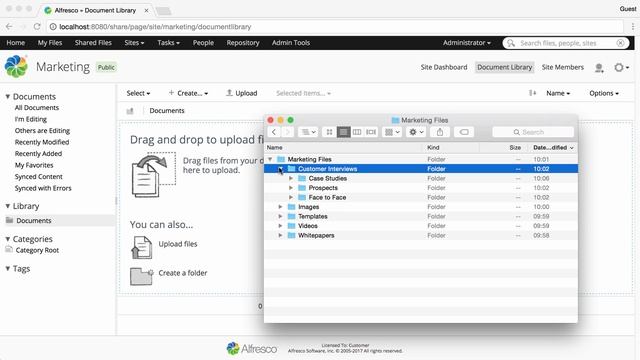Open the site configuration gear menu

[x=621, y=67]
